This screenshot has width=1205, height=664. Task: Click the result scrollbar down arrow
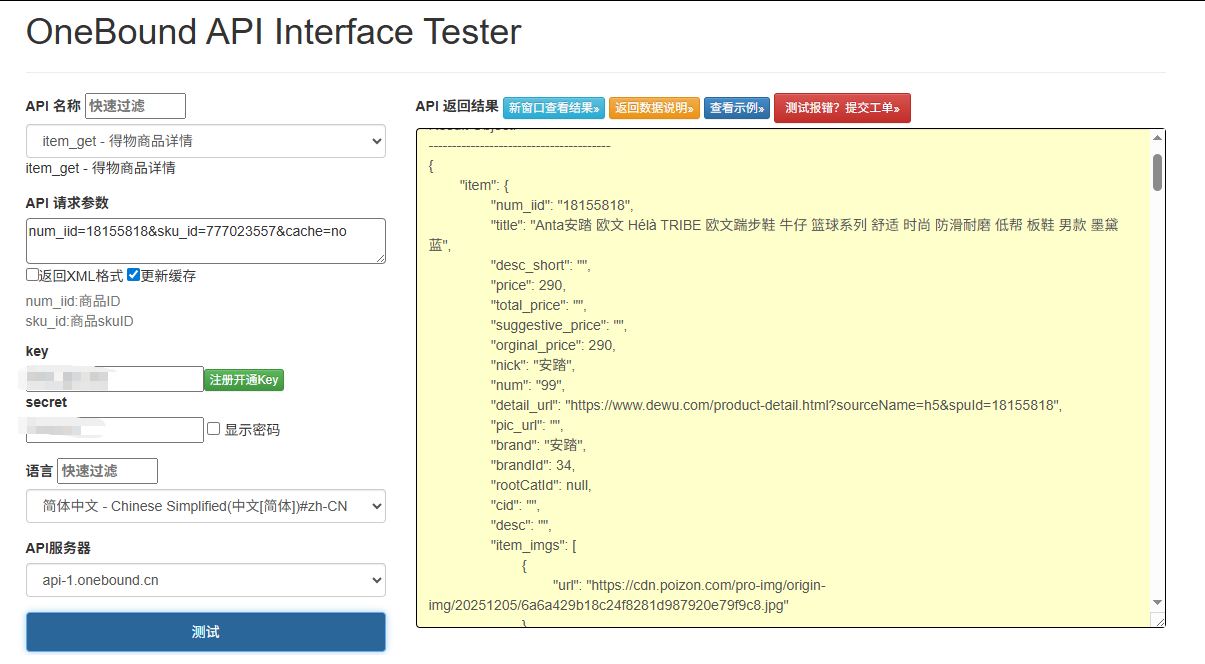pos(1157,602)
